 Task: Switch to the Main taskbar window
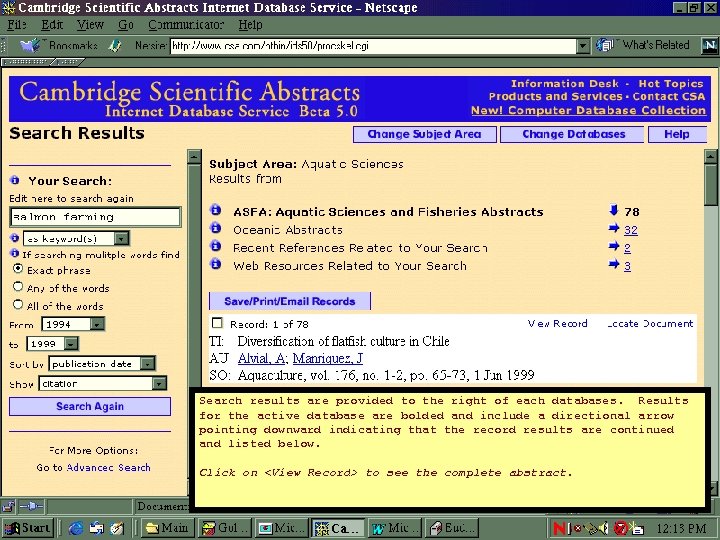[168, 529]
